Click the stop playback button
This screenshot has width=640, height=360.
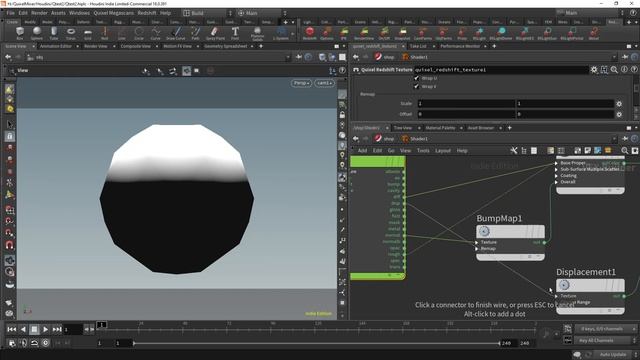pos(34,329)
